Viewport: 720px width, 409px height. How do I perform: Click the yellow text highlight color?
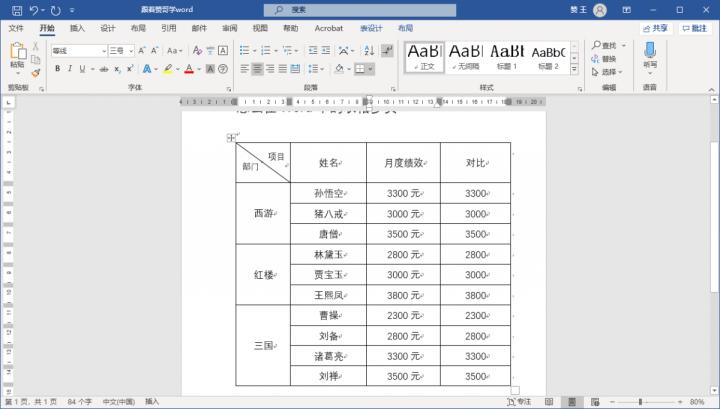tap(168, 69)
